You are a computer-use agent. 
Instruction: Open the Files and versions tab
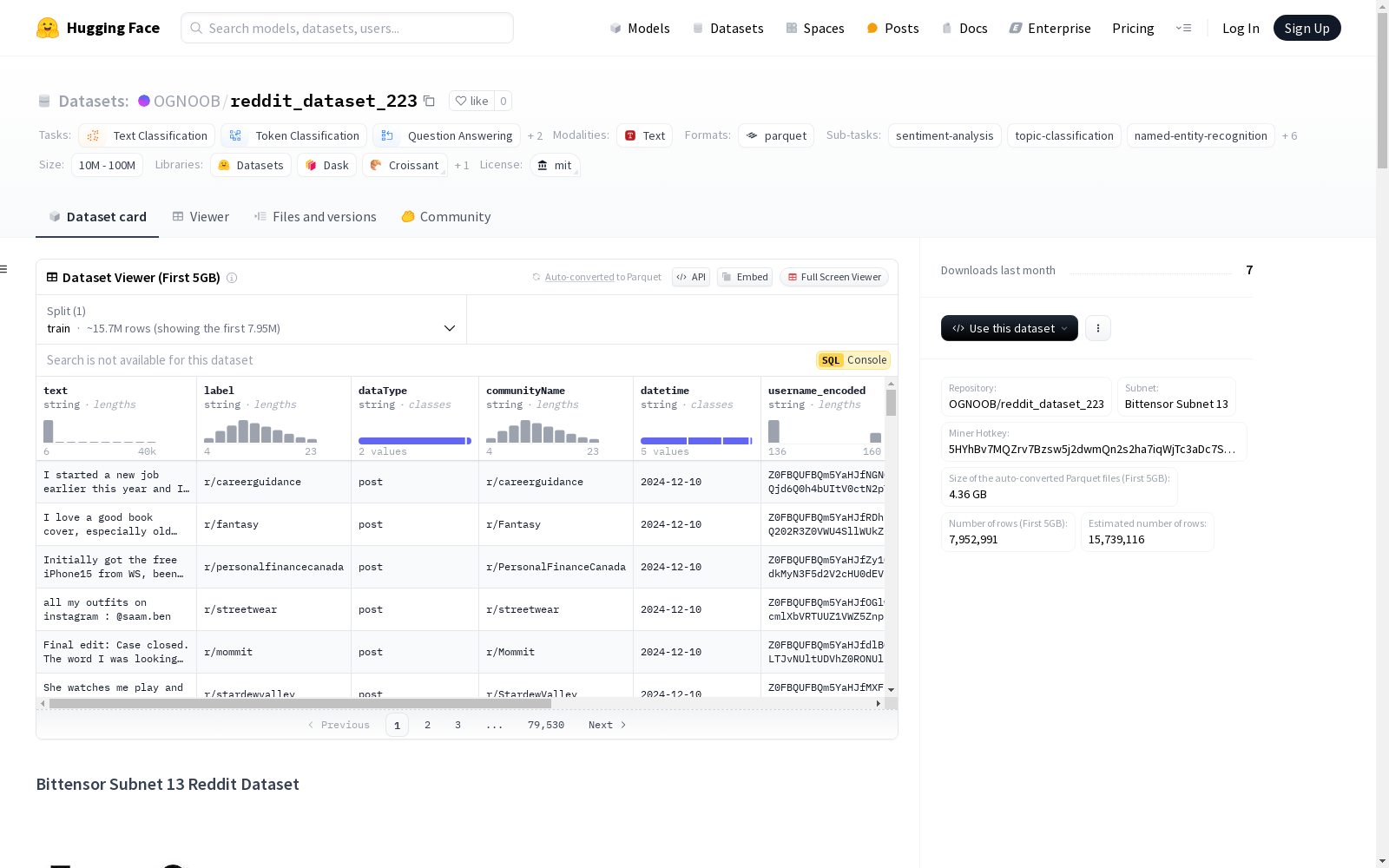[315, 217]
